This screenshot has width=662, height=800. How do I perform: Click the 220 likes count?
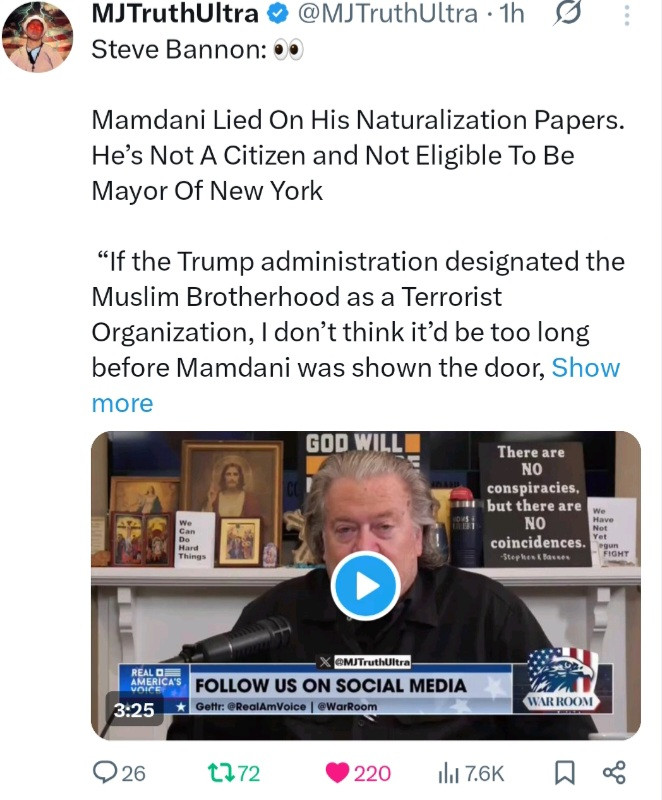point(372,773)
